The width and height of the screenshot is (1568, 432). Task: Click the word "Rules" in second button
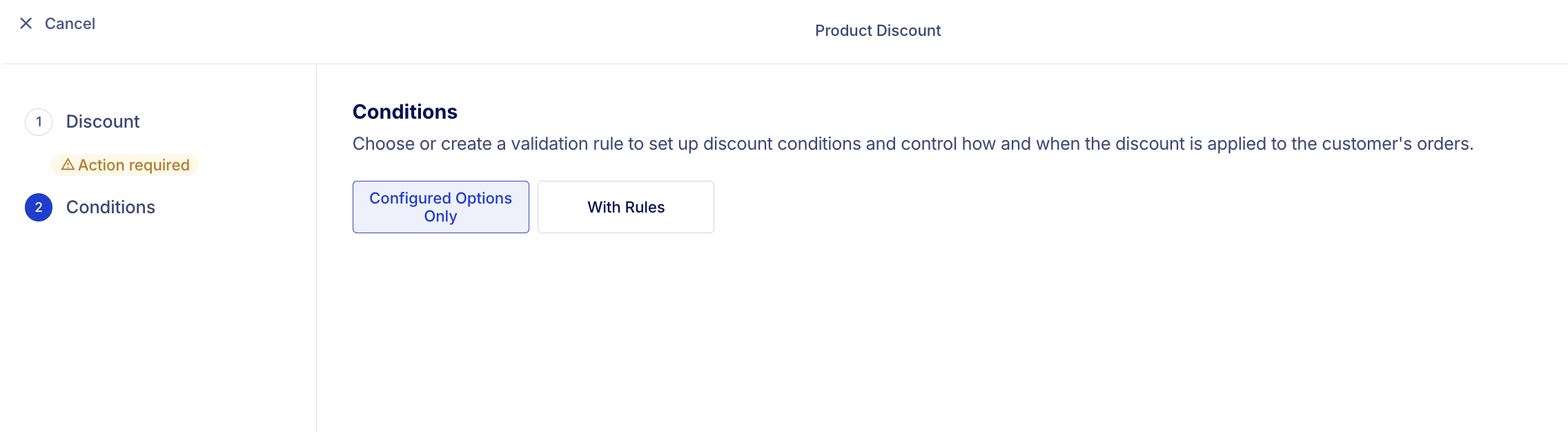(x=645, y=207)
